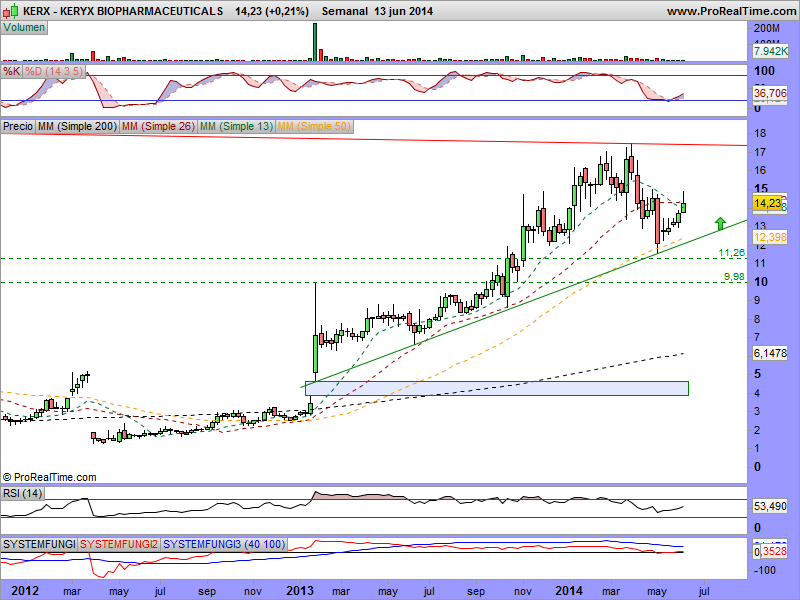Click the 6,1478 moving average value tag
Screen dimensions: 800x600
click(770, 353)
